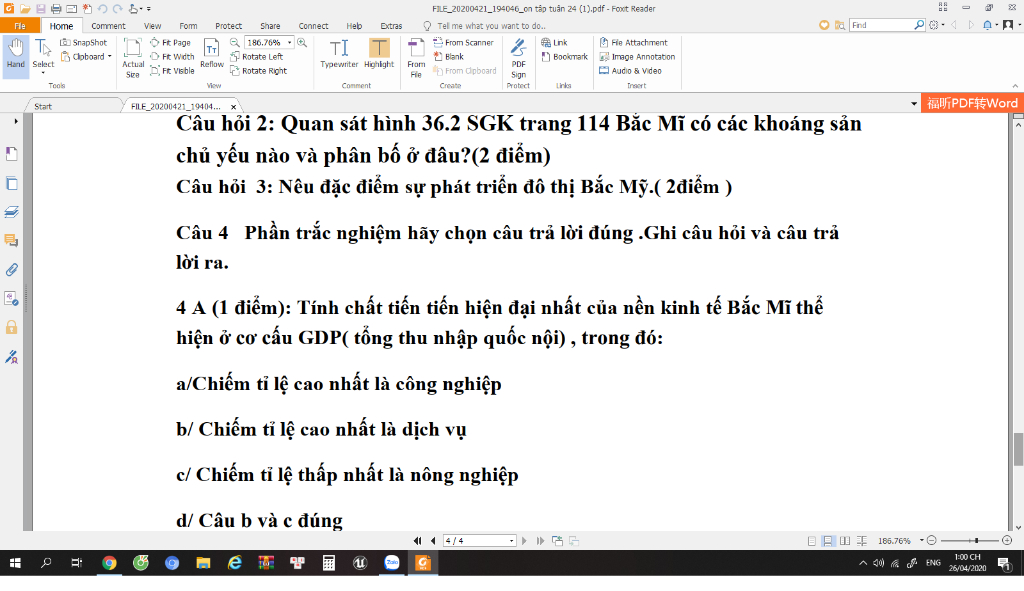This screenshot has width=1024, height=591.
Task: Click the zoom in plus button in status bar
Action: 1007,541
